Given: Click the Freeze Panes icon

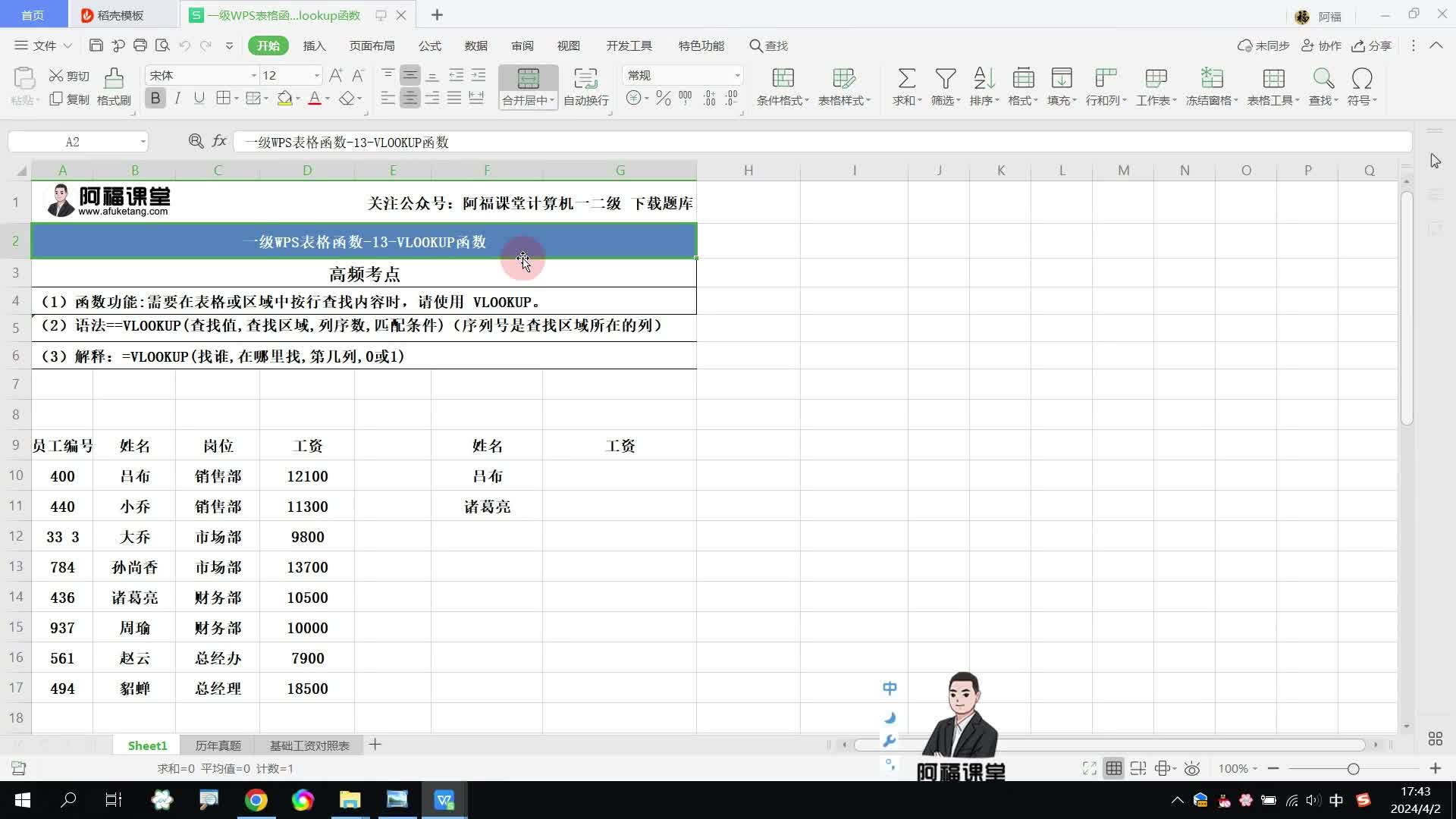Looking at the screenshot, I should (1211, 79).
